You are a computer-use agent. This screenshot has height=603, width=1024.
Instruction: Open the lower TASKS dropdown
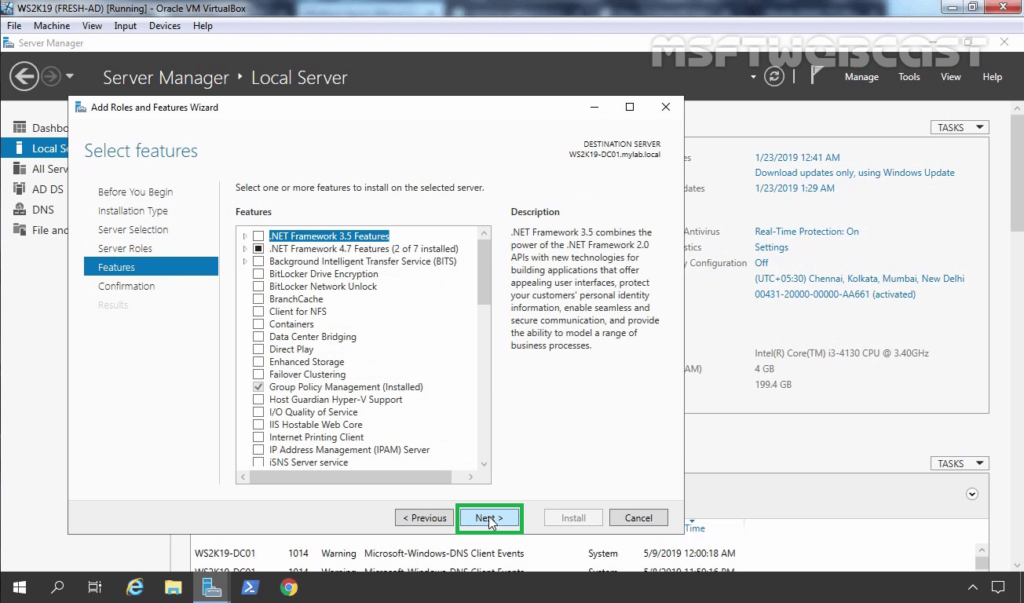(959, 463)
